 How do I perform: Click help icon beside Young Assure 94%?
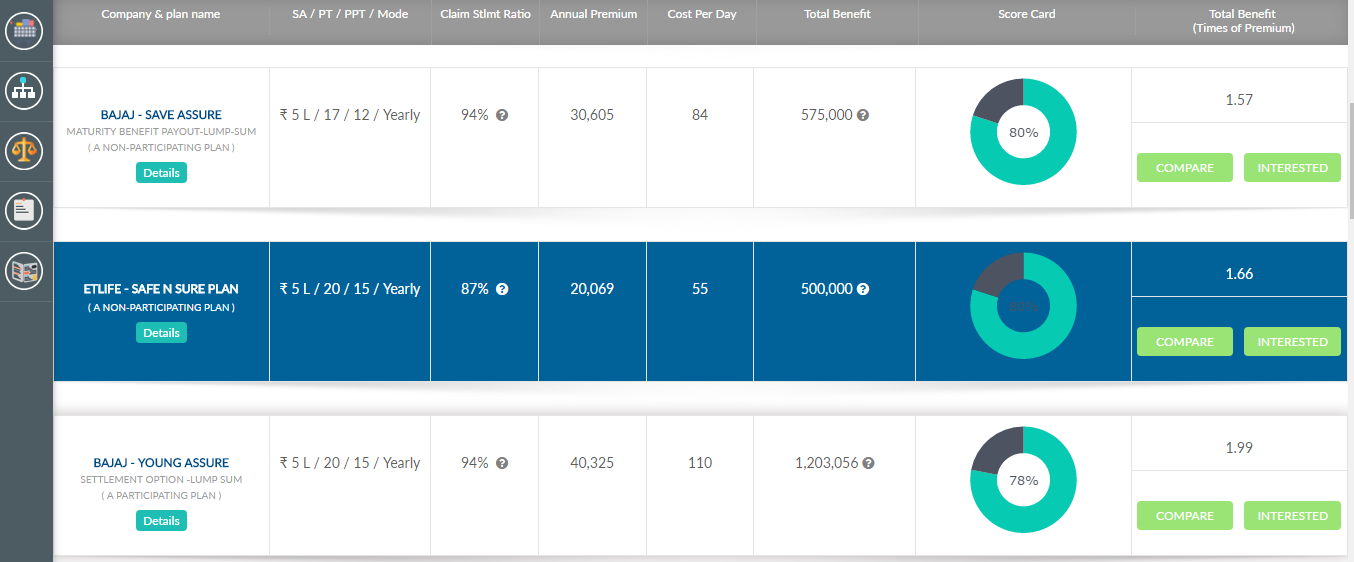[502, 463]
